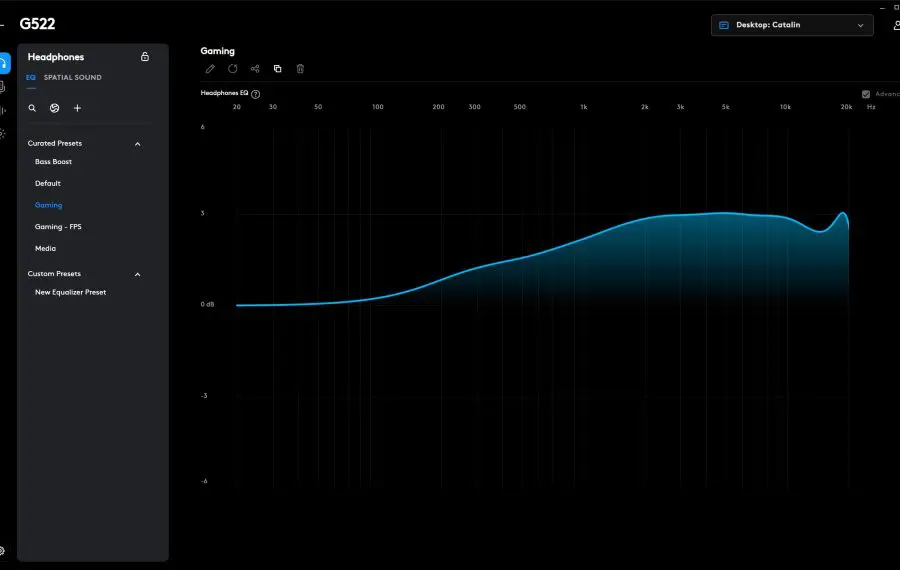Viewport: 900px width, 570px height.
Task: Delete the preset with the trash icon
Action: (x=300, y=69)
